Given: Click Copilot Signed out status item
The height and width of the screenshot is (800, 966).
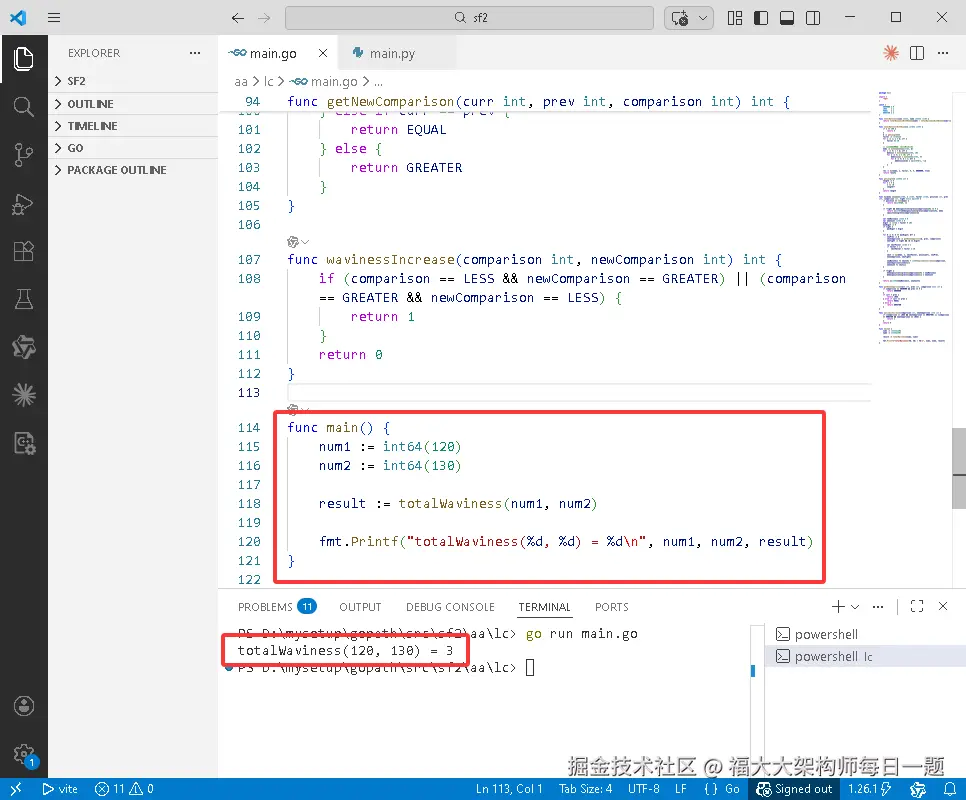Looking at the screenshot, I should click(794, 789).
